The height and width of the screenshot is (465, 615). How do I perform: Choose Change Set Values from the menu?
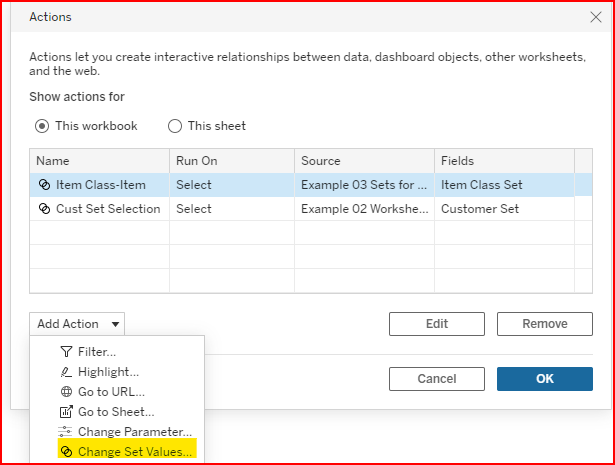point(135,452)
